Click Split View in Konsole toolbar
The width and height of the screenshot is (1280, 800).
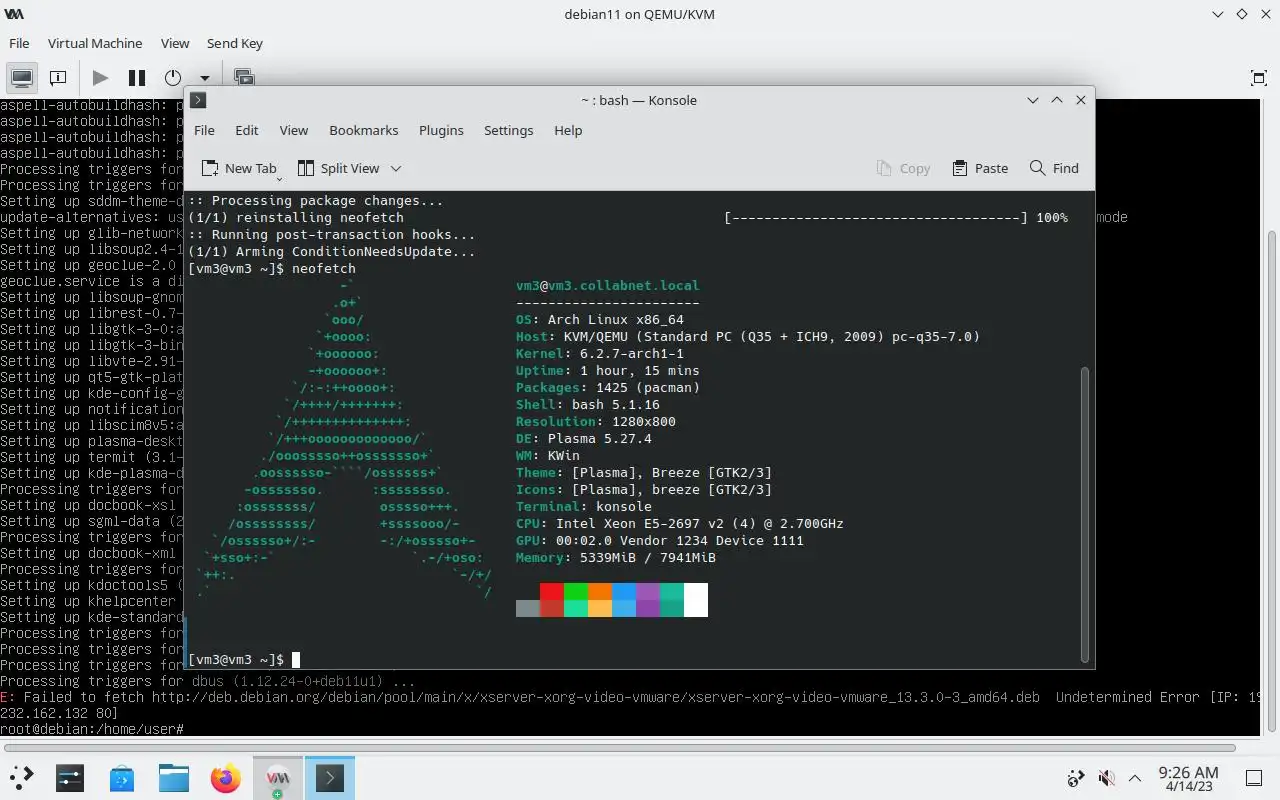coord(338,168)
